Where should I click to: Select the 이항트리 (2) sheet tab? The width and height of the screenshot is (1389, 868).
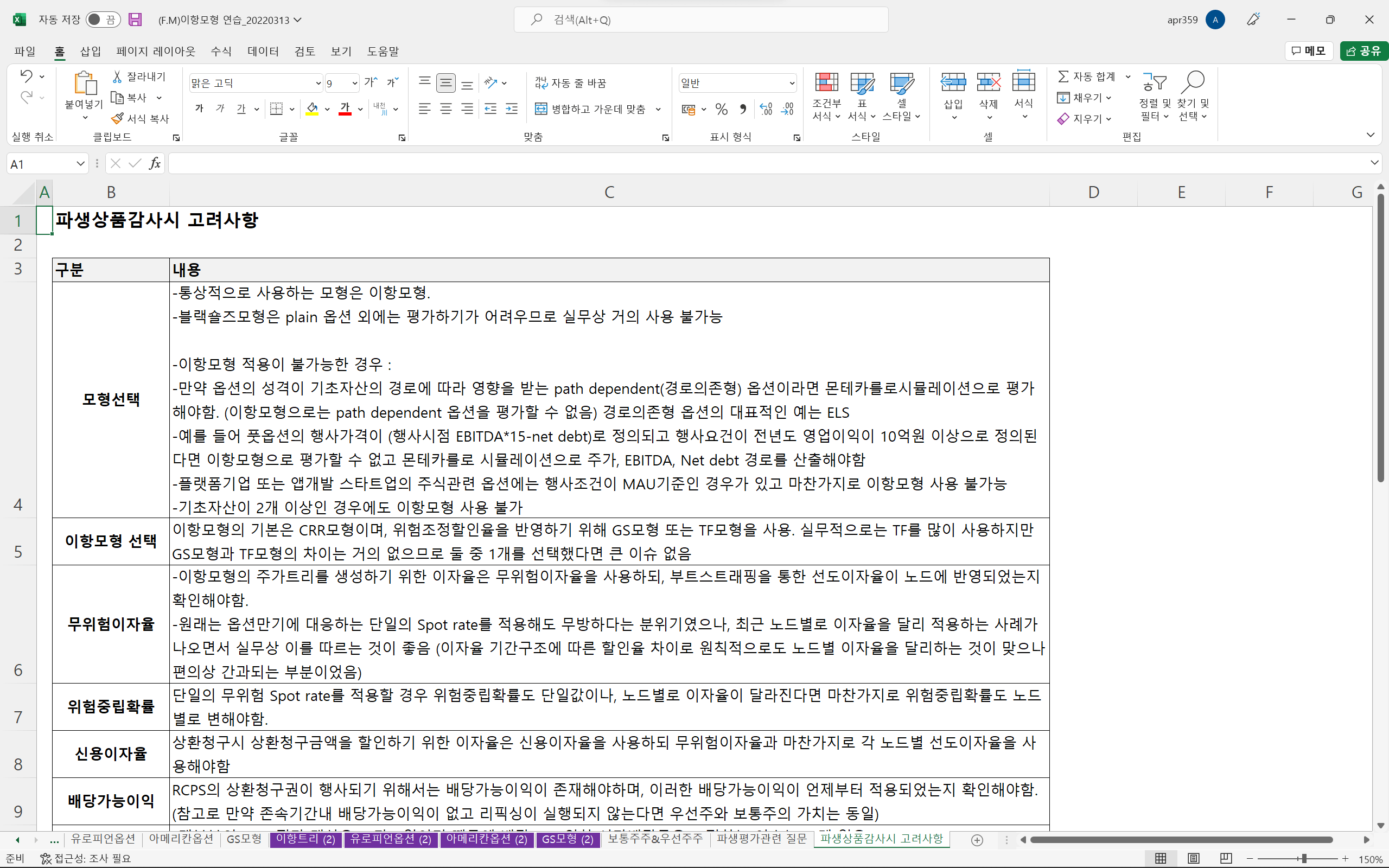(x=305, y=839)
